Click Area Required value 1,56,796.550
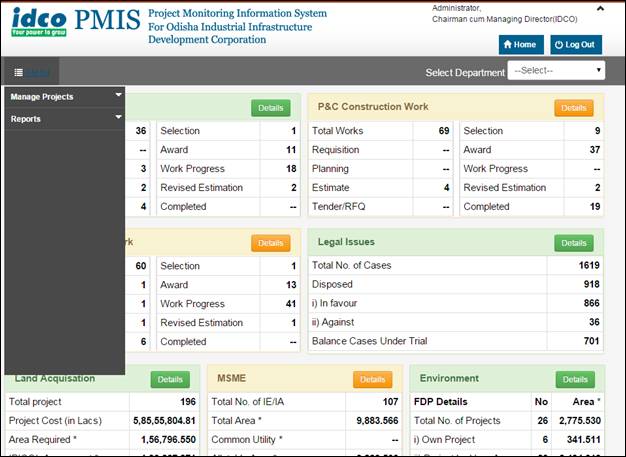626x457 pixels. 168,440
